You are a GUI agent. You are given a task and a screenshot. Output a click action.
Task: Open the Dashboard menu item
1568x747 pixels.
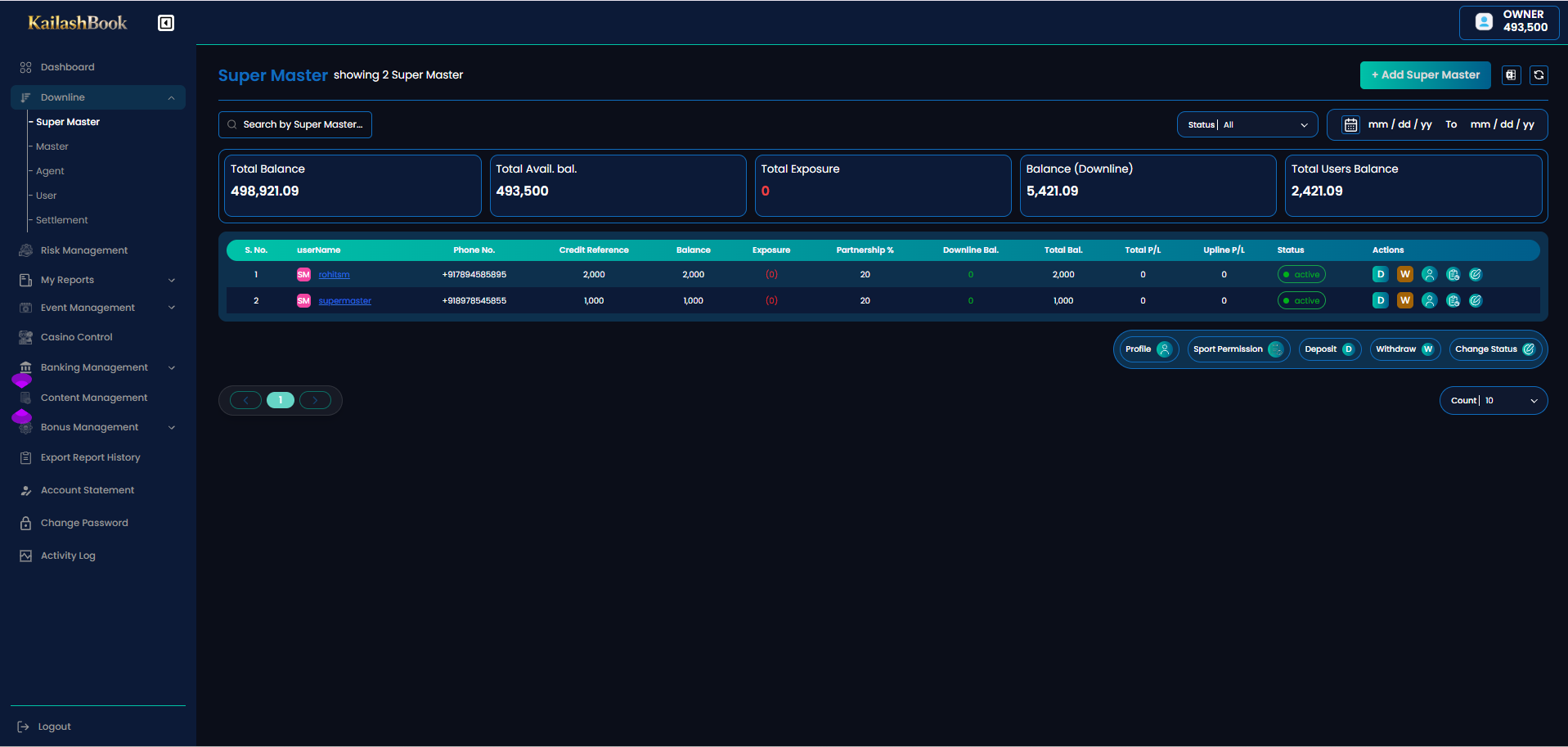coord(67,67)
